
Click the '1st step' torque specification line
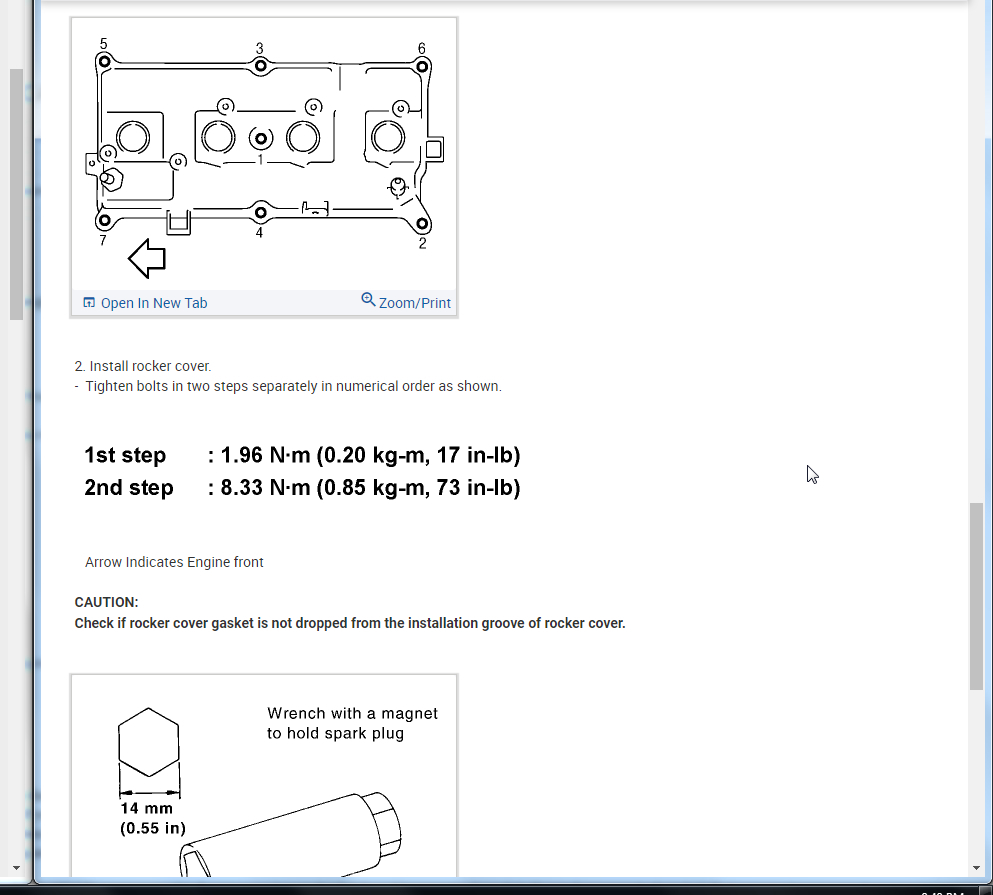tap(302, 455)
